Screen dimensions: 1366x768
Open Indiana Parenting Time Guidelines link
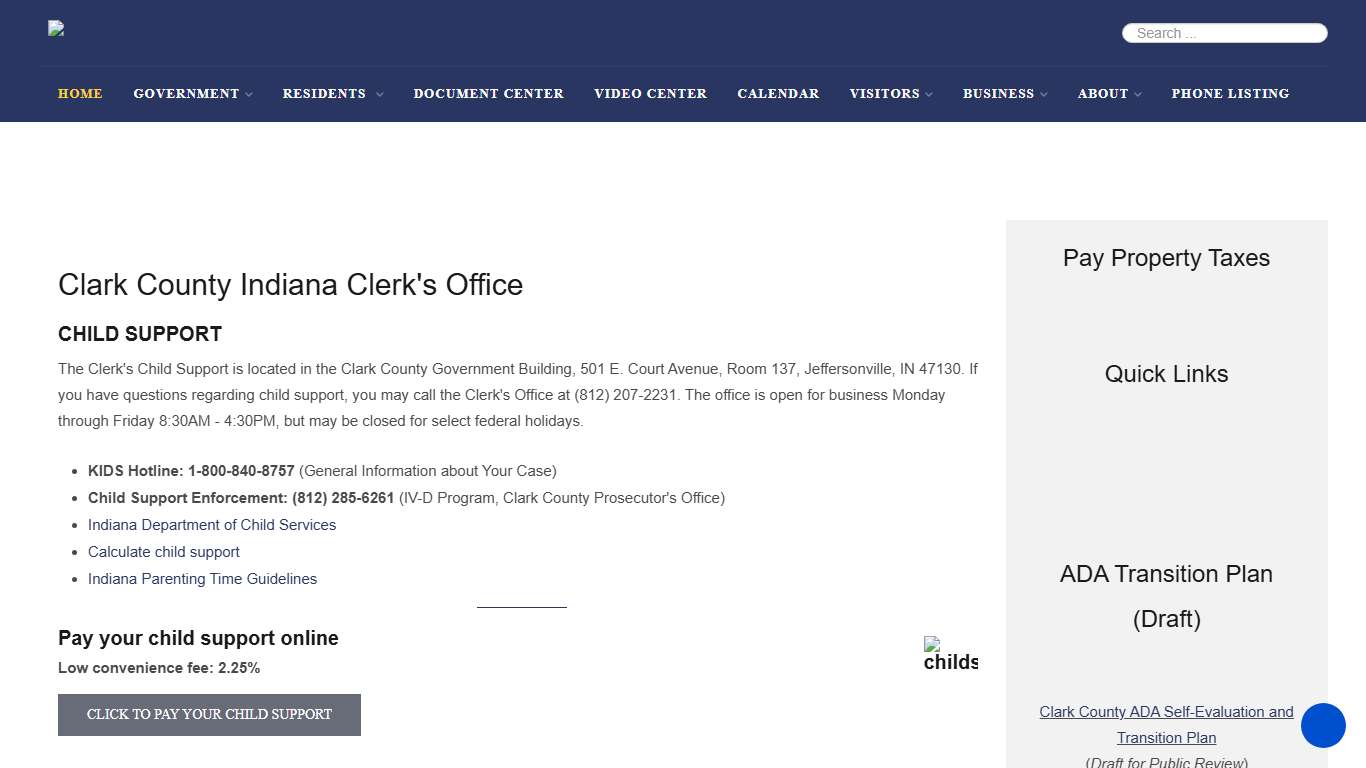click(202, 579)
